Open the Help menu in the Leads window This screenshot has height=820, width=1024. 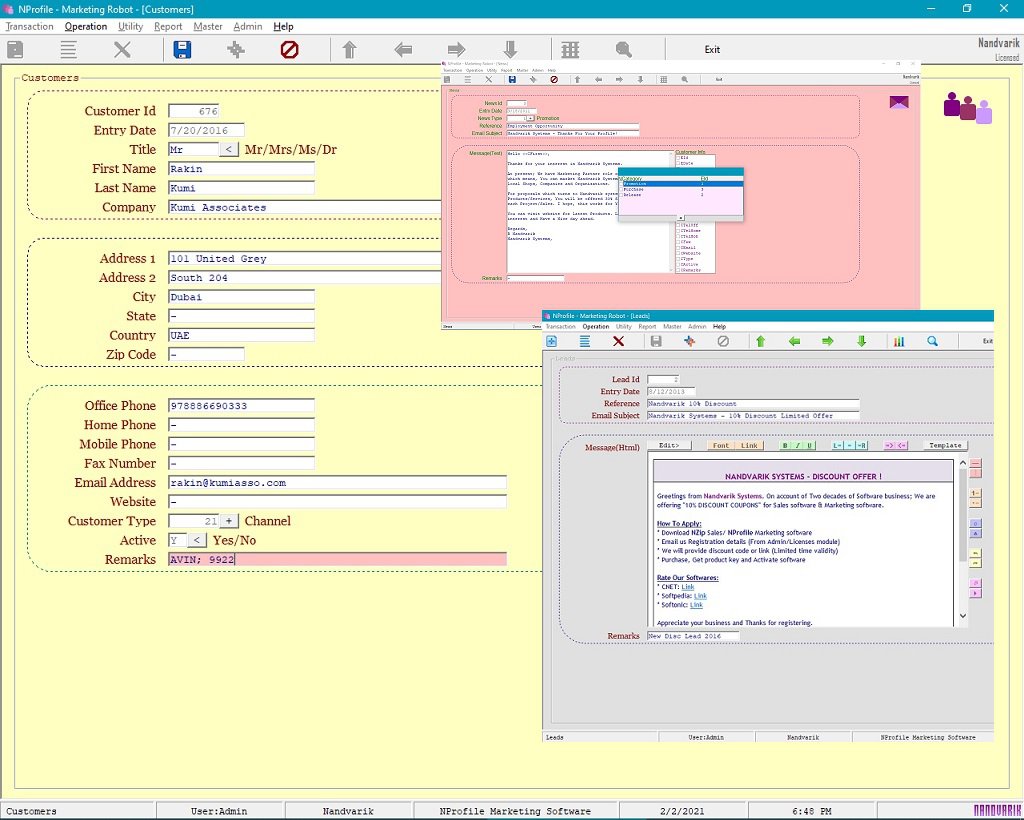(719, 326)
